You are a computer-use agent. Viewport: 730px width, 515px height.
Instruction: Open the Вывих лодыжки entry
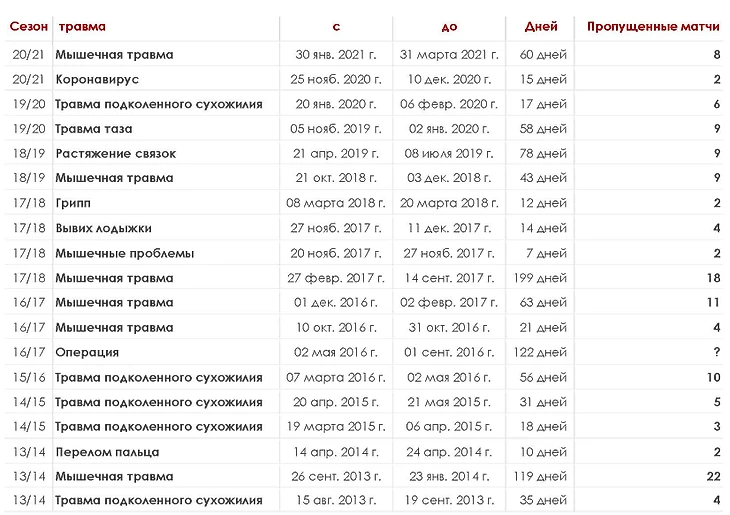tap(103, 228)
